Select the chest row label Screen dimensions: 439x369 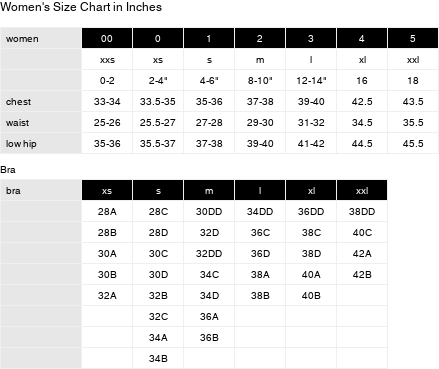(18, 102)
